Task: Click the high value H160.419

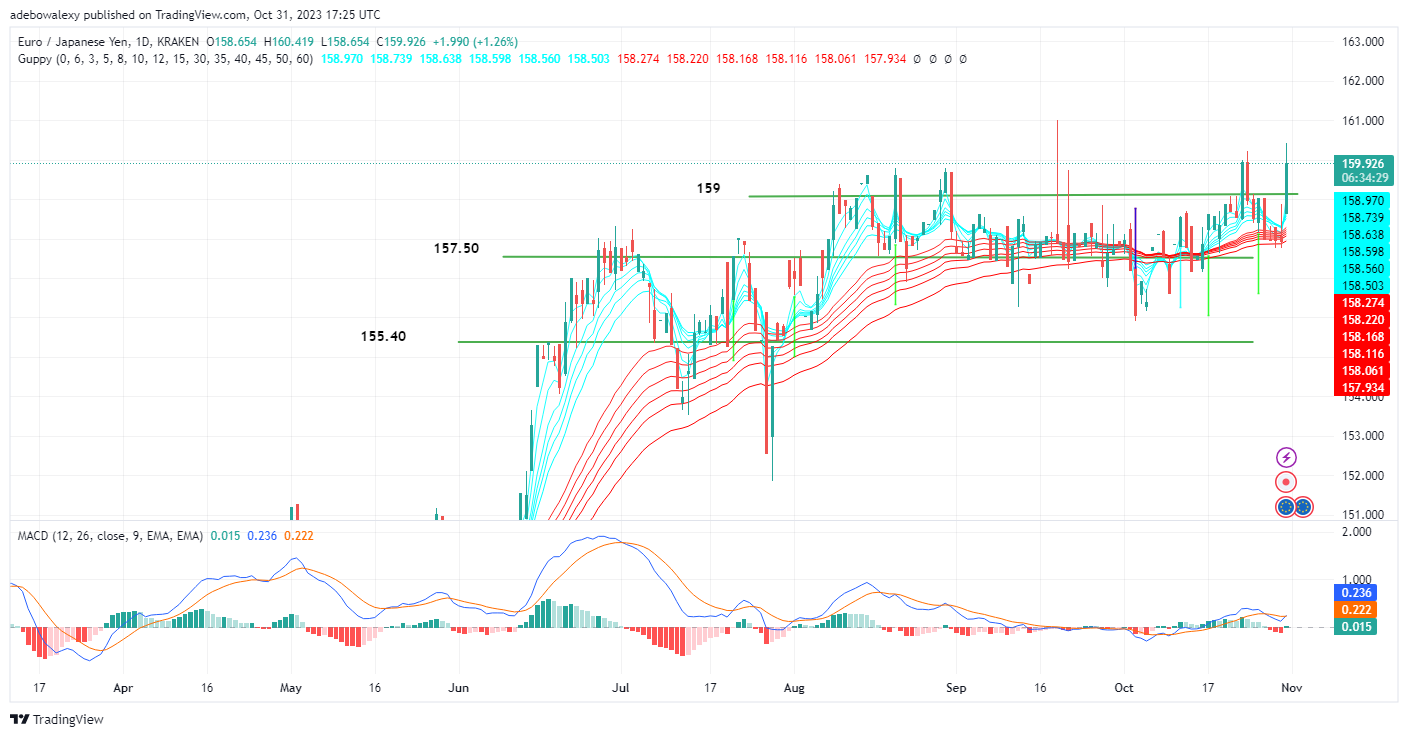Action: [288, 42]
